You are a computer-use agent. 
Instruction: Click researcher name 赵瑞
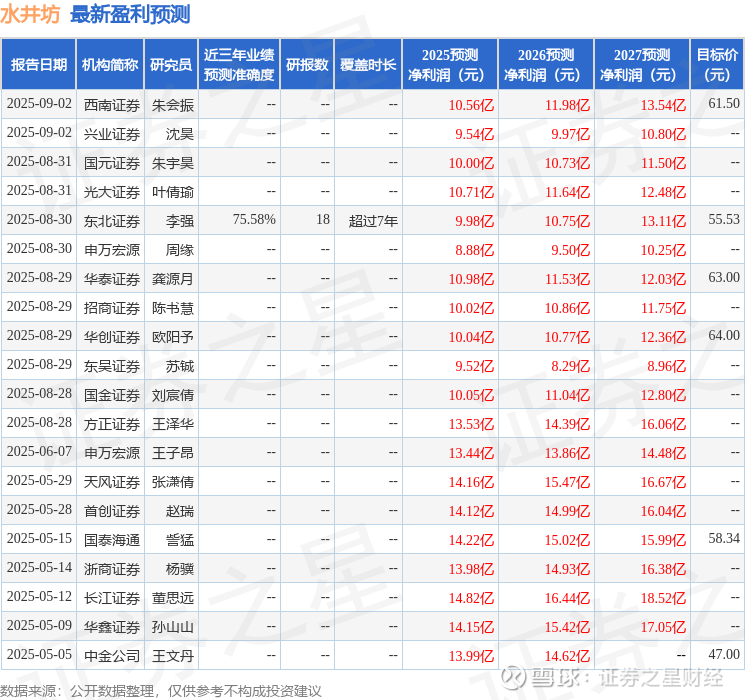tap(180, 511)
